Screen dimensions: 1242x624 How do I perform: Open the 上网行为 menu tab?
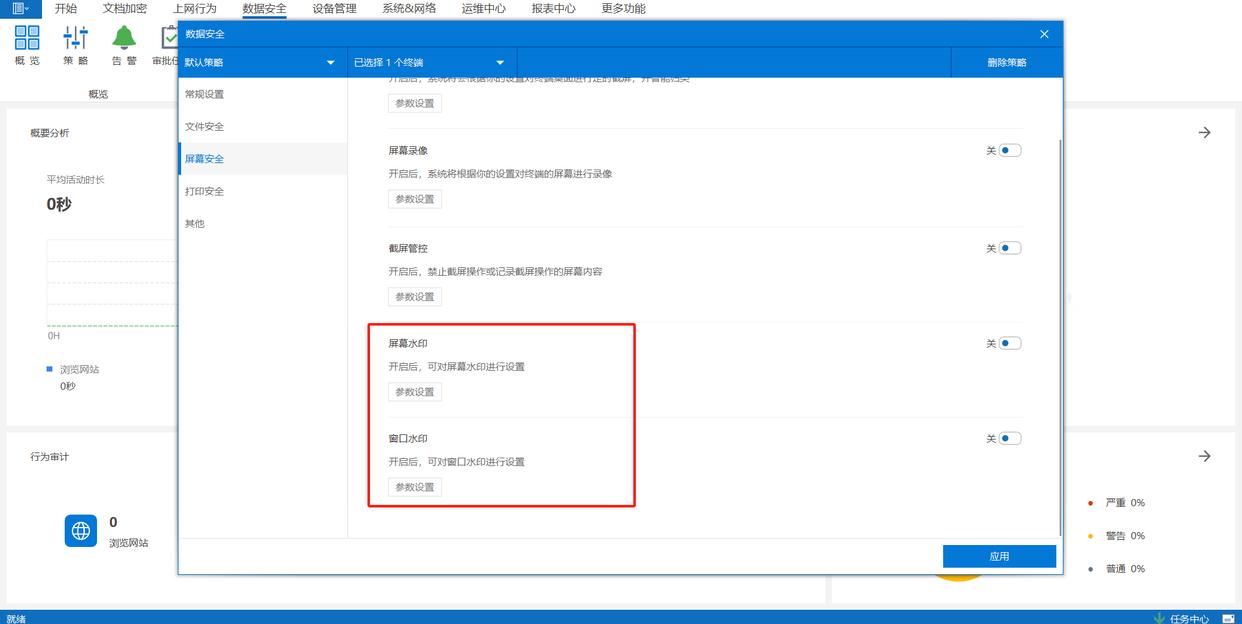tap(194, 8)
